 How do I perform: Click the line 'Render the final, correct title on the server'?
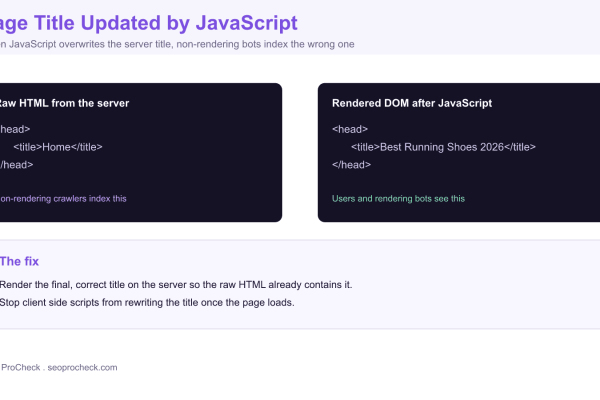176,285
